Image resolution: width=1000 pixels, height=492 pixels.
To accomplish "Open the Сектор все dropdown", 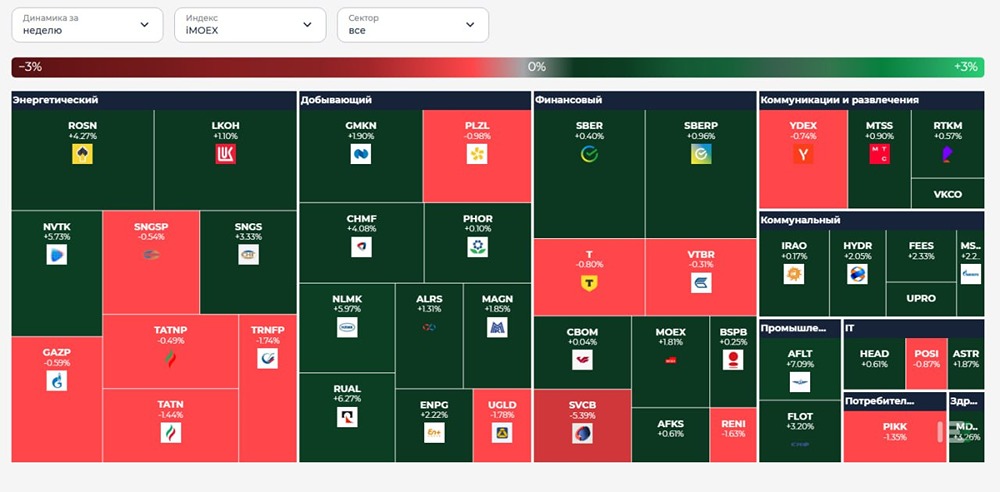I will [x=413, y=25].
